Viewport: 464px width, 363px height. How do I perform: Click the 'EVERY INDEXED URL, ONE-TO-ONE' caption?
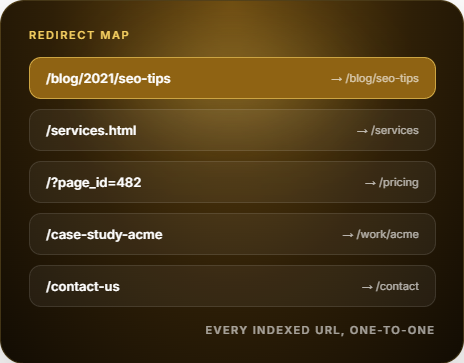[x=320, y=330]
